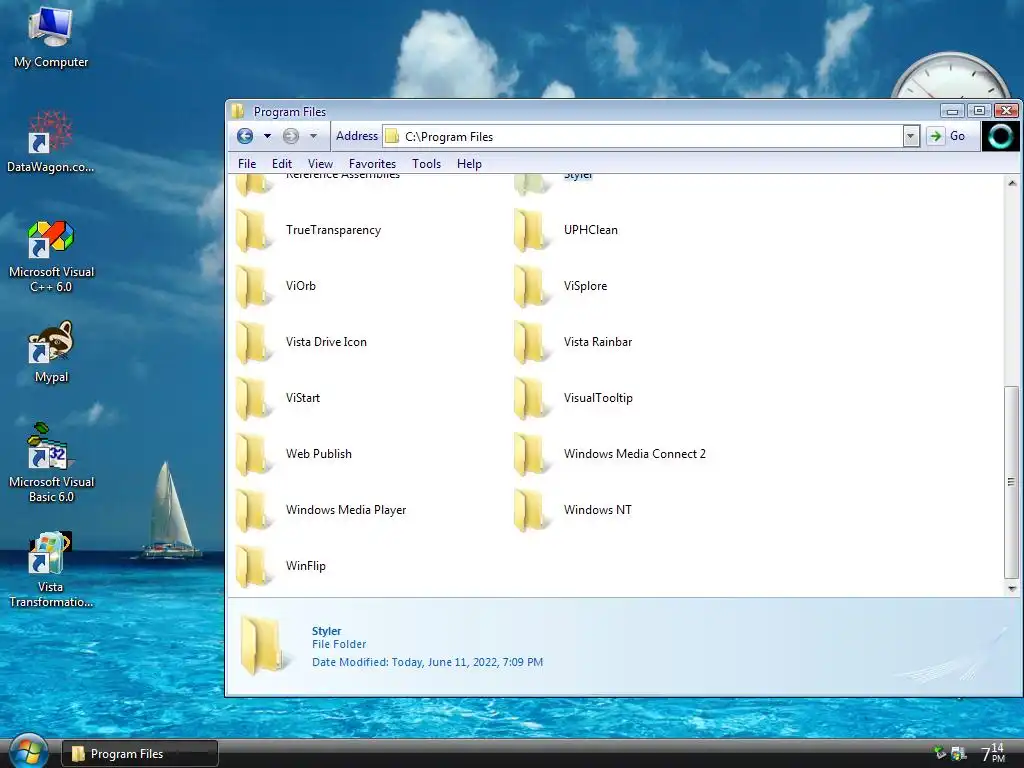Select the Vista Rainbar folder icon
This screenshot has height=768, width=1024.
[x=531, y=342]
